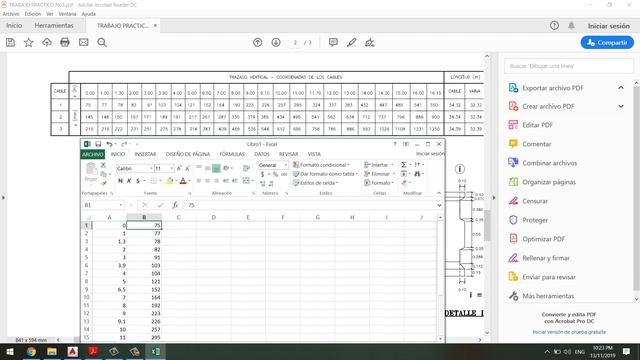The image size is (640, 360).
Task: Open the sign document tool in Acrobat
Action: coord(370,42)
